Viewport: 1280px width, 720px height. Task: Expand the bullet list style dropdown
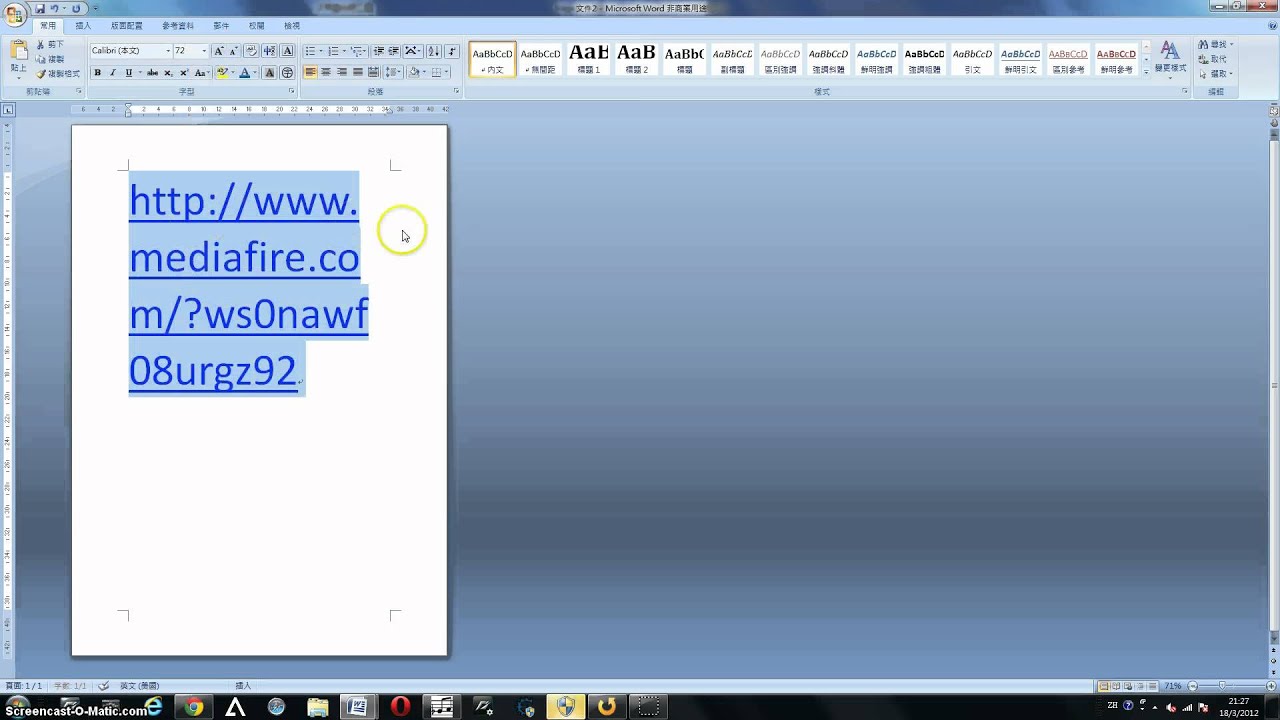coord(320,51)
